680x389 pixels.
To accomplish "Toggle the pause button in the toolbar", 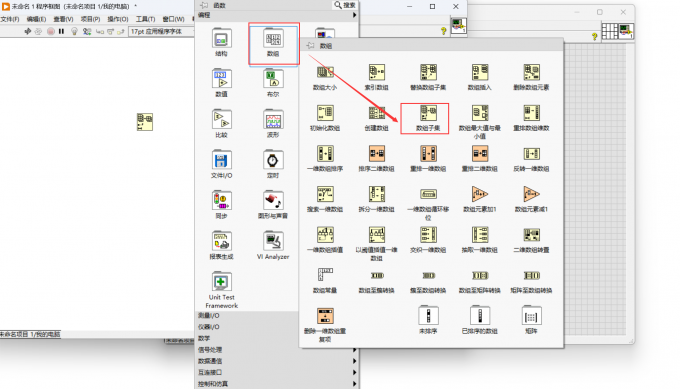I will point(62,31).
